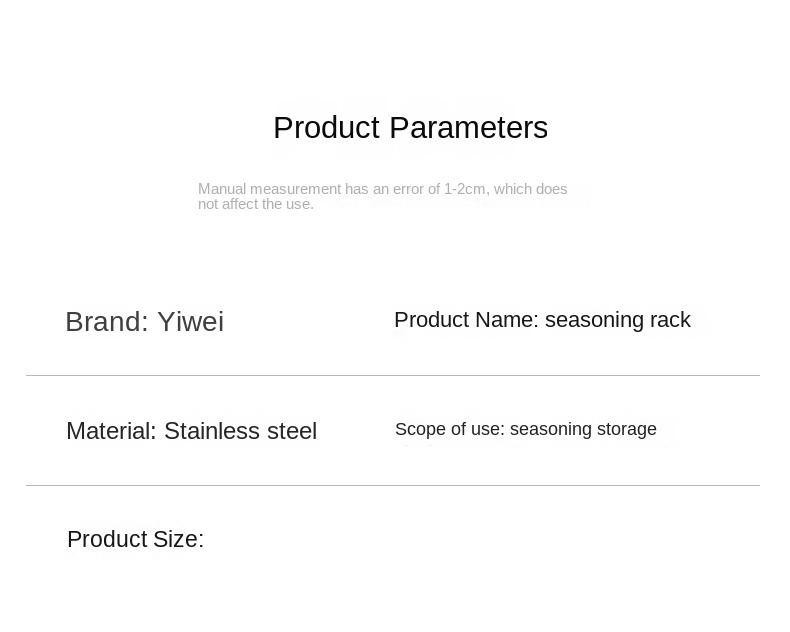Click the words seasoning storage
The width and height of the screenshot is (790, 632).
[583, 429]
